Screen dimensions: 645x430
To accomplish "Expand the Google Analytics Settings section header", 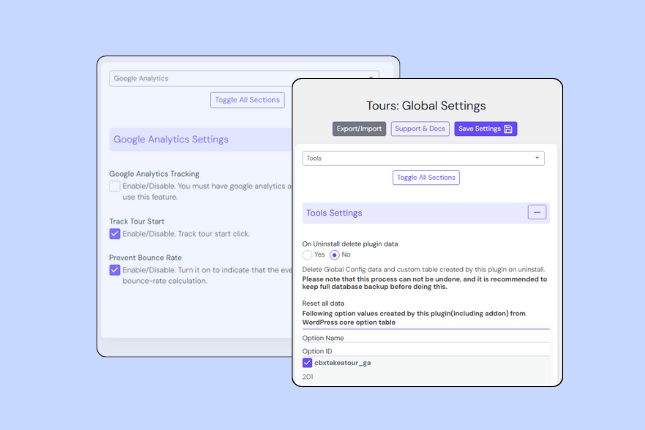I will click(x=171, y=139).
